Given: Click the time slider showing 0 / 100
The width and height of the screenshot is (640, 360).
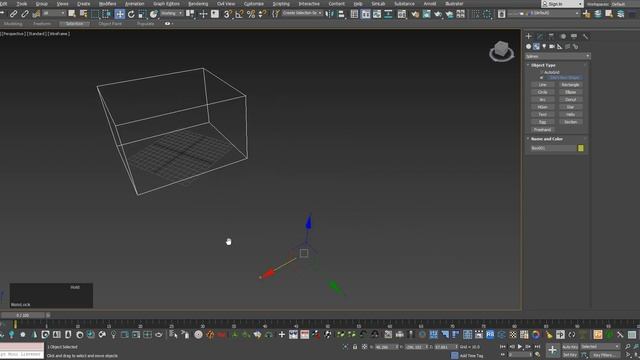Looking at the screenshot, I should coord(23,315).
